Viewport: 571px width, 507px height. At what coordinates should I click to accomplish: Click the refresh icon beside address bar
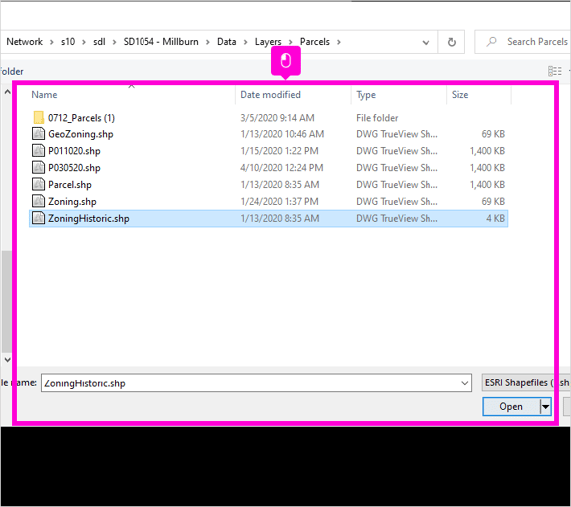point(452,42)
